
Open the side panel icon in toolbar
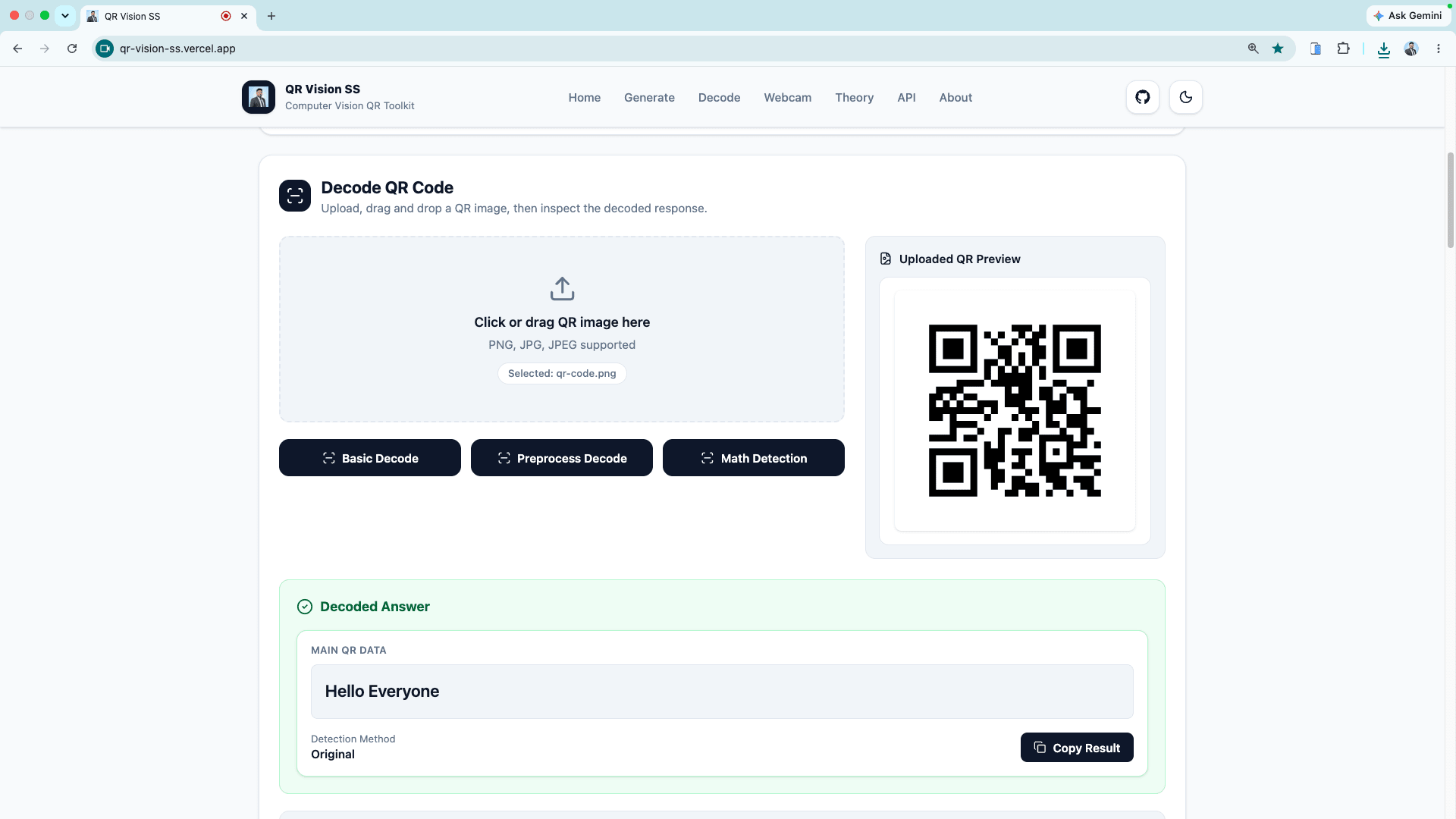(x=1316, y=49)
